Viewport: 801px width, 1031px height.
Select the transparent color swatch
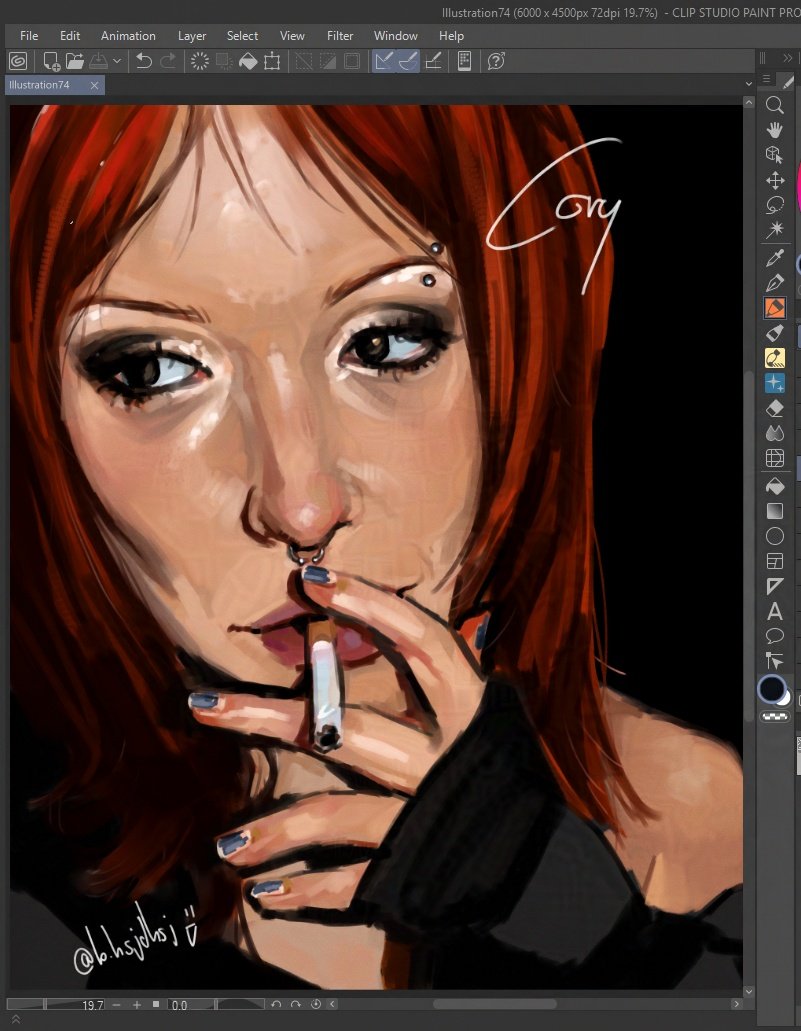775,717
